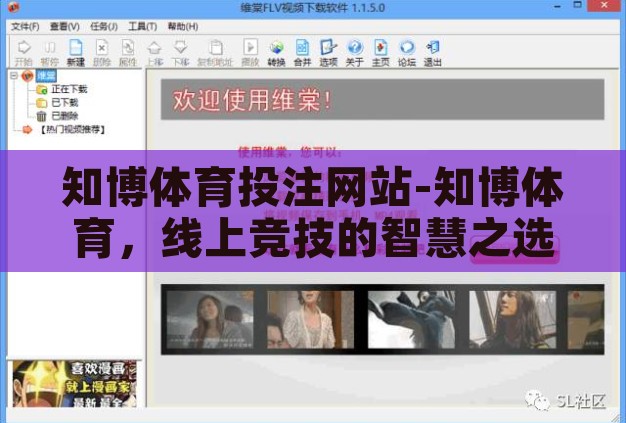
Task: Click the 播放 (Play) toolbar icon
Action: (250, 52)
